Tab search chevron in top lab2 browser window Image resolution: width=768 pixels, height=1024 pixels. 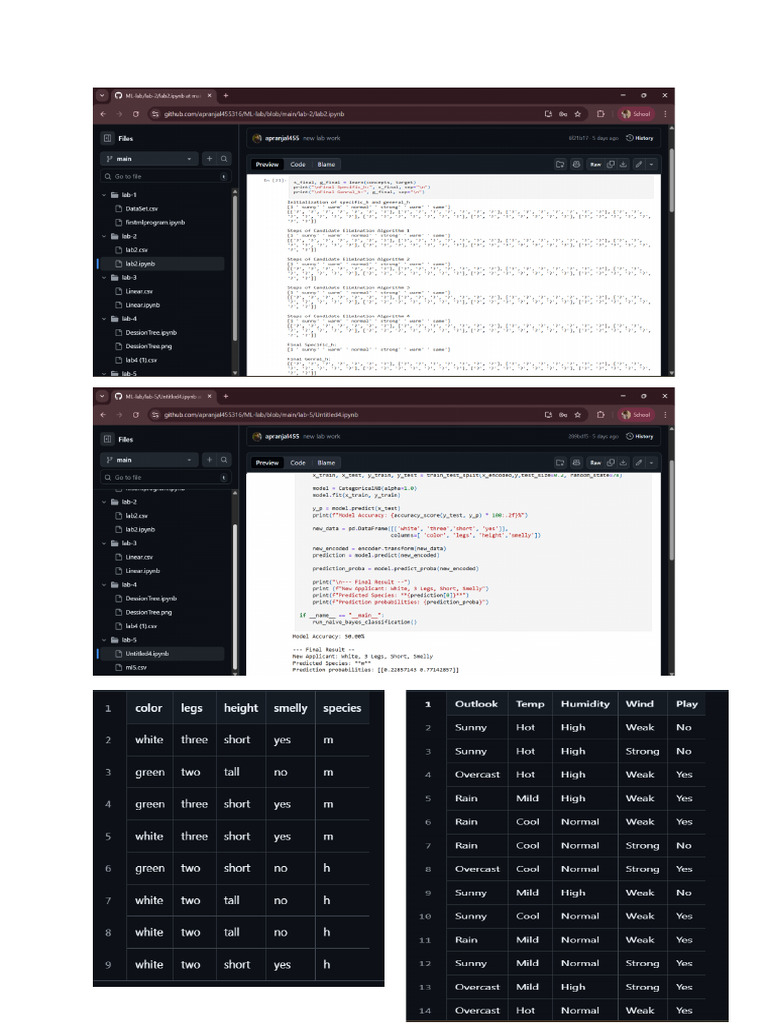tap(102, 95)
